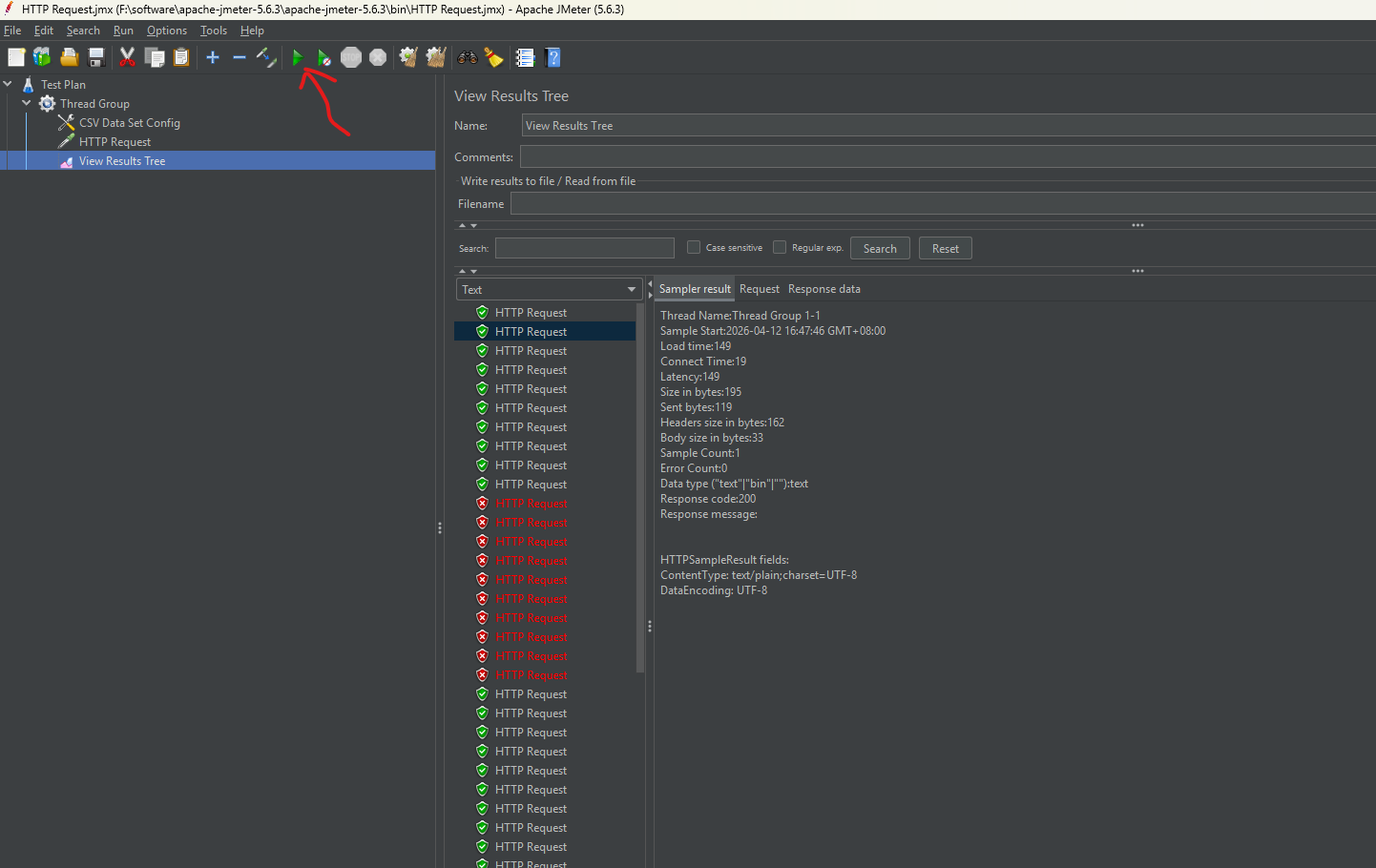The height and width of the screenshot is (868, 1376).
Task: Click the results list vertical scrollbar
Action: 640,486
